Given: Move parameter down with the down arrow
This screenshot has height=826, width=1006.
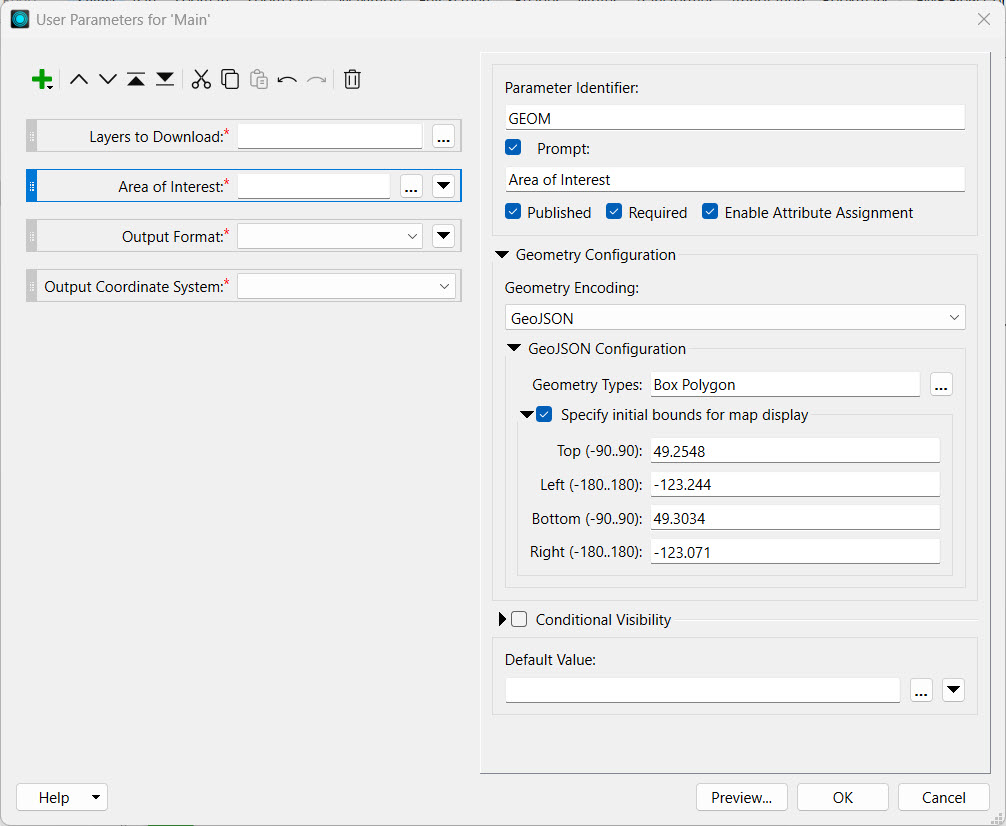Looking at the screenshot, I should pos(108,80).
